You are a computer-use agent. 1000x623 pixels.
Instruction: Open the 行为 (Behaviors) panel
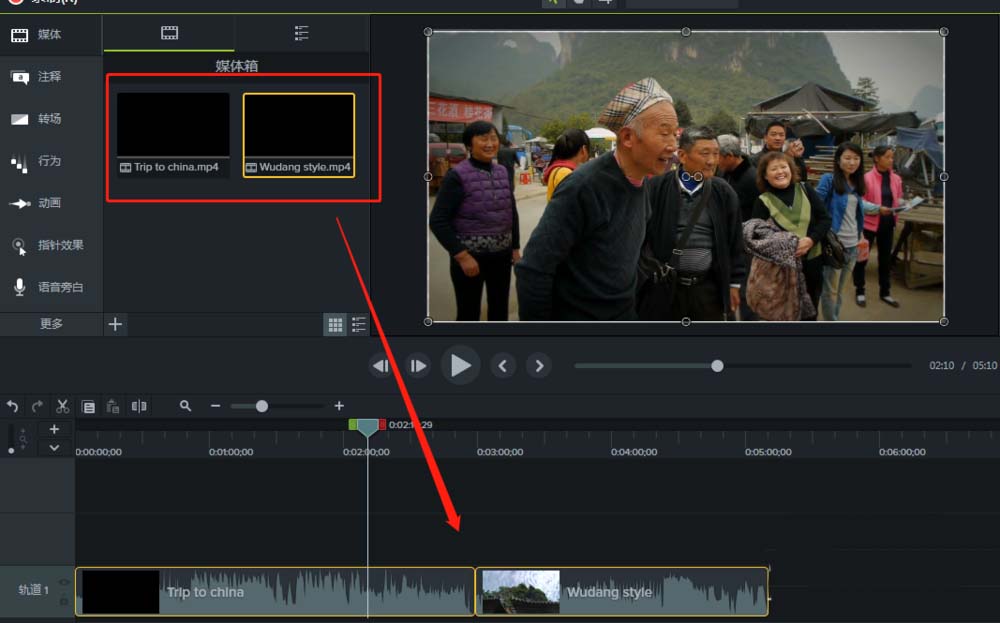point(50,161)
